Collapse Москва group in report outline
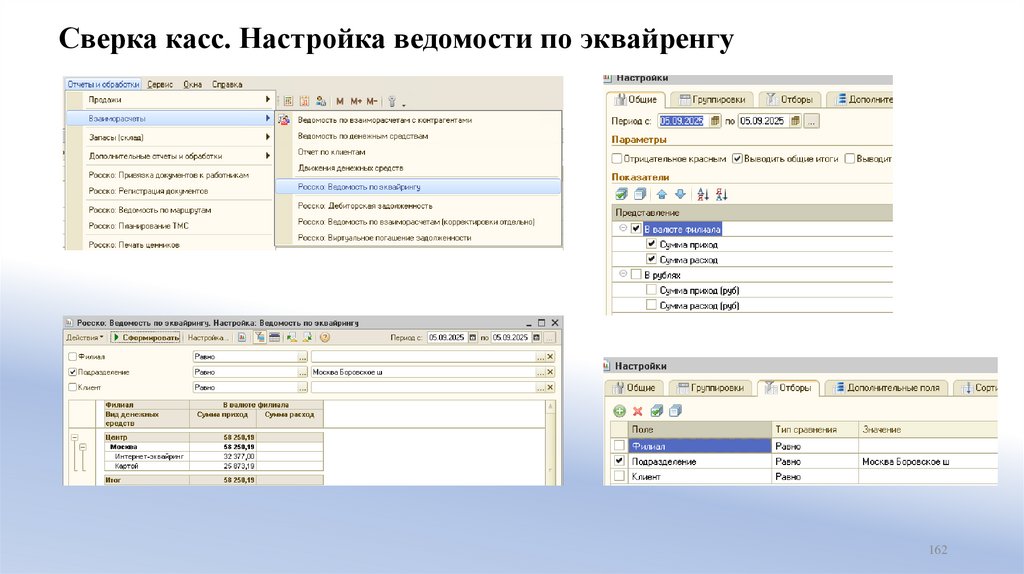The image size is (1024, 574). point(83,447)
